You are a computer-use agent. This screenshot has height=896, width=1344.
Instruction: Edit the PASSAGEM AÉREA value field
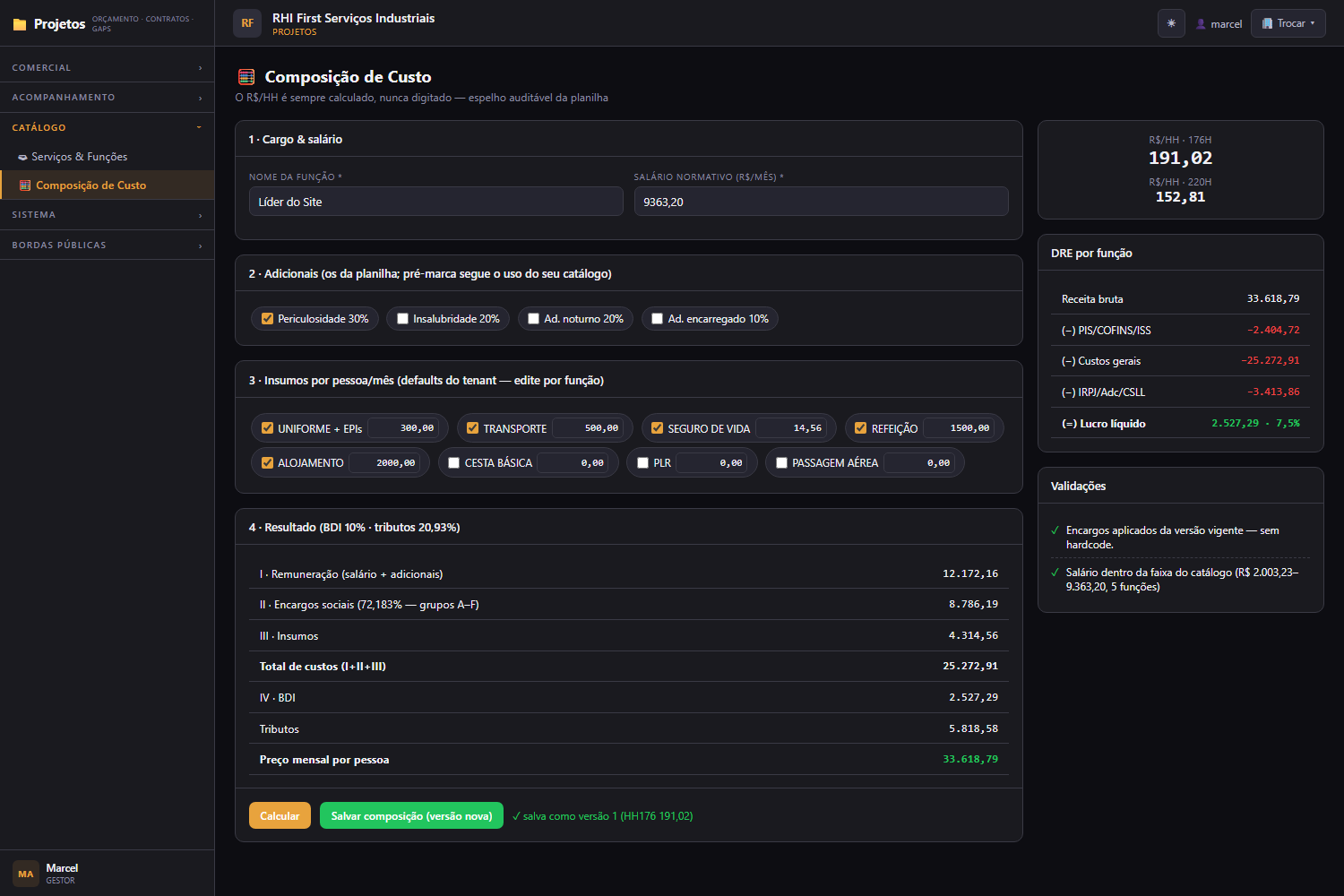(x=921, y=463)
